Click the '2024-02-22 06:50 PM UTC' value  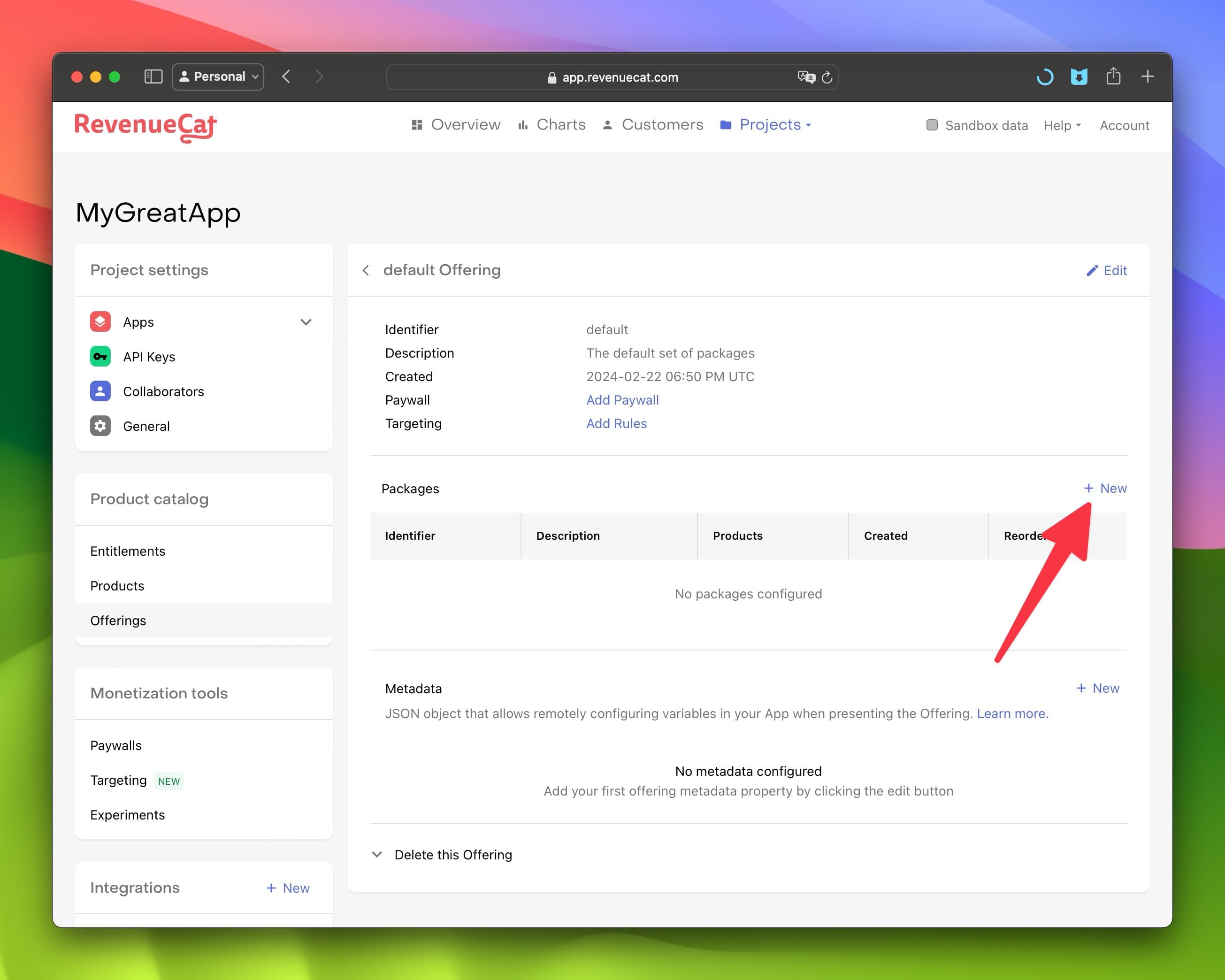click(x=670, y=377)
